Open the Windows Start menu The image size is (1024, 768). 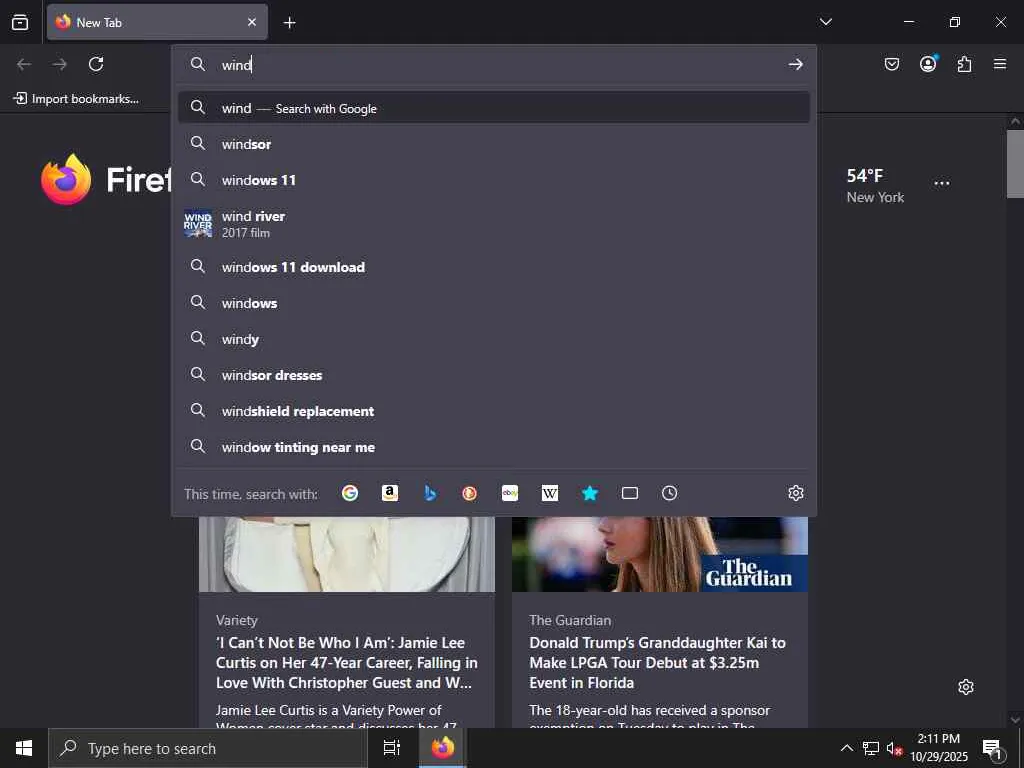point(24,748)
